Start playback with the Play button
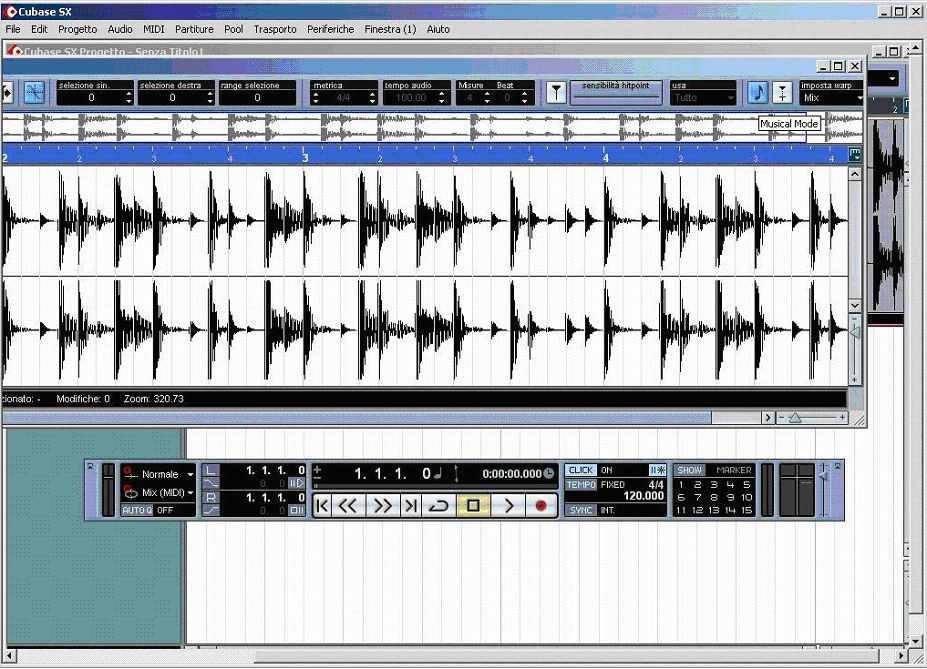 [508, 506]
